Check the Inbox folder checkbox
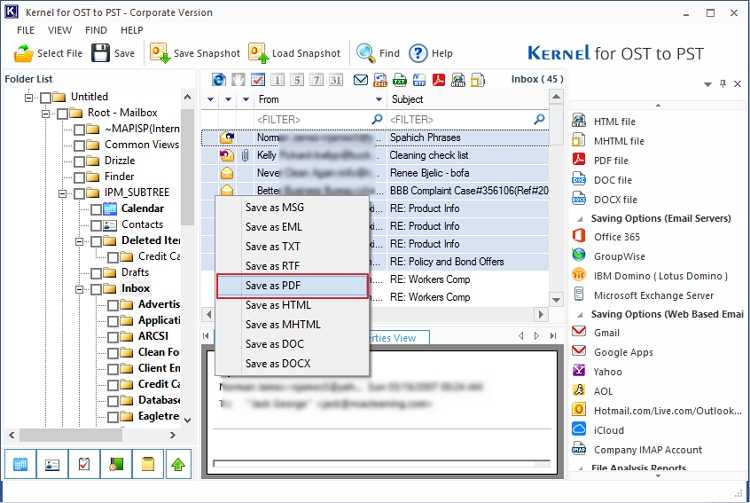 [96, 289]
